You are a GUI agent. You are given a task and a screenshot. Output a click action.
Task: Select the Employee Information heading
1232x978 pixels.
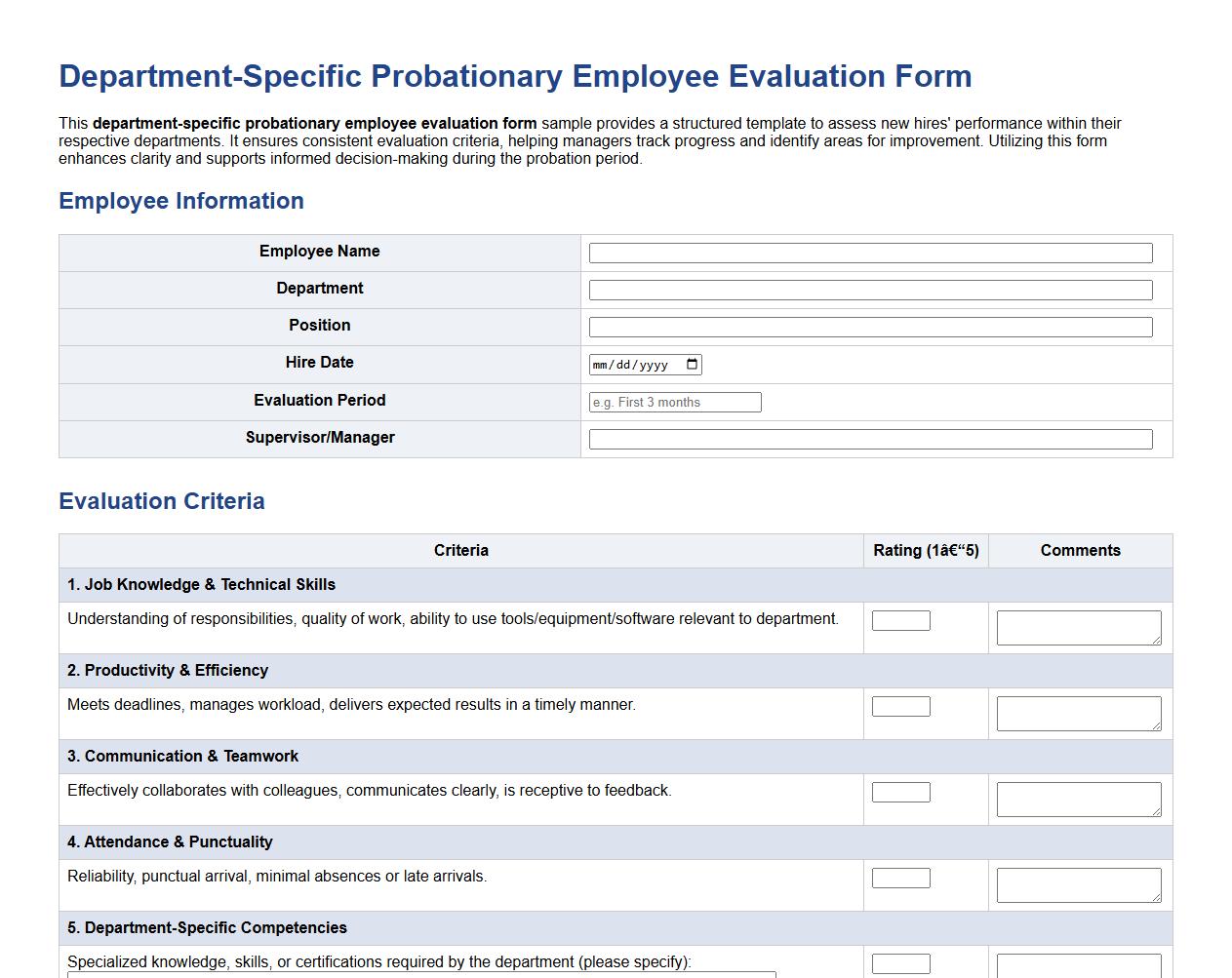point(181,201)
